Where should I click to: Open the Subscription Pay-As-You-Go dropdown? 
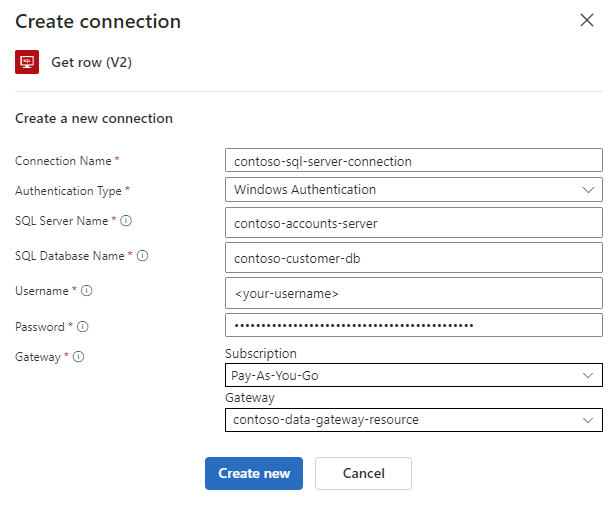(414, 375)
